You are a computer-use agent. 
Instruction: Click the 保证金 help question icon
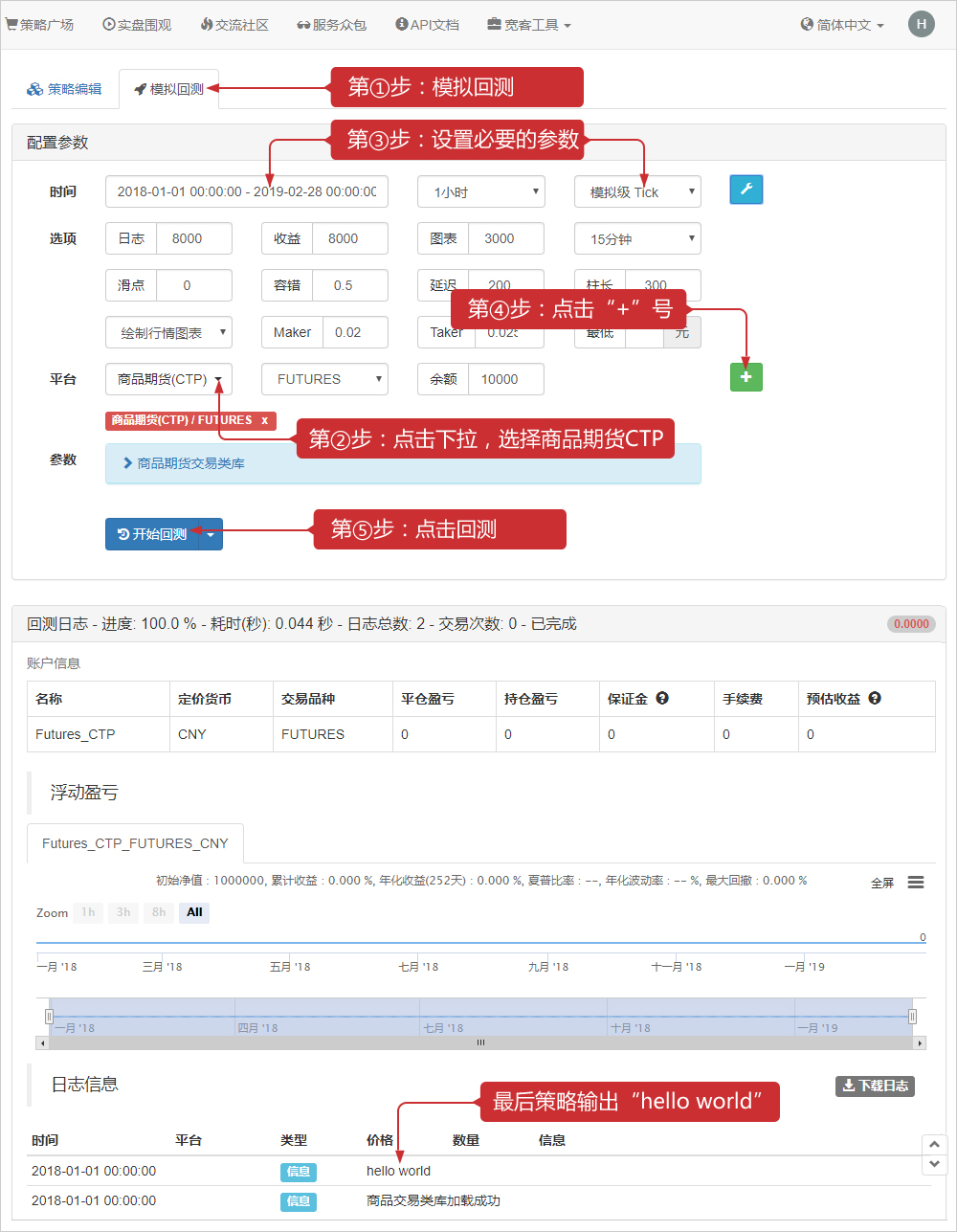662,699
